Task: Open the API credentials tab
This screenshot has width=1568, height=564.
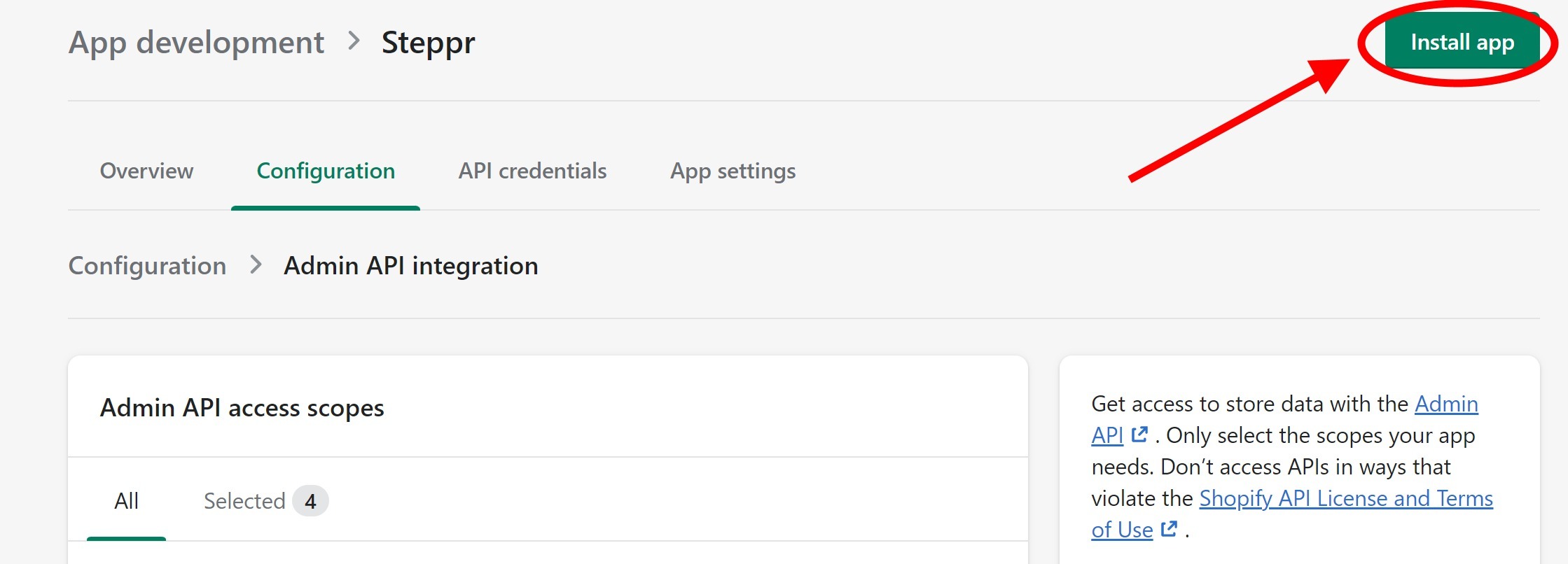Action: point(532,171)
